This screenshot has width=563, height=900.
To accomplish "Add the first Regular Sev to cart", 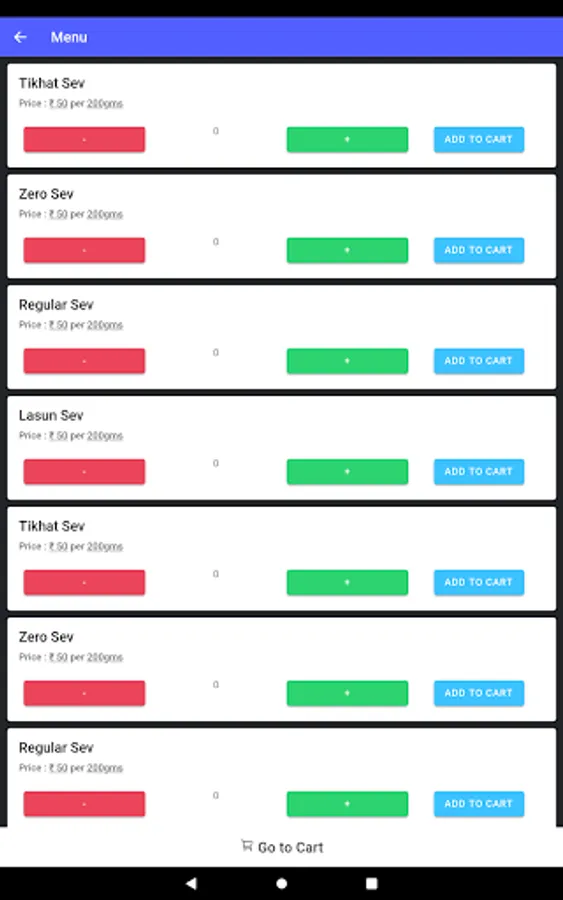I will [x=479, y=361].
